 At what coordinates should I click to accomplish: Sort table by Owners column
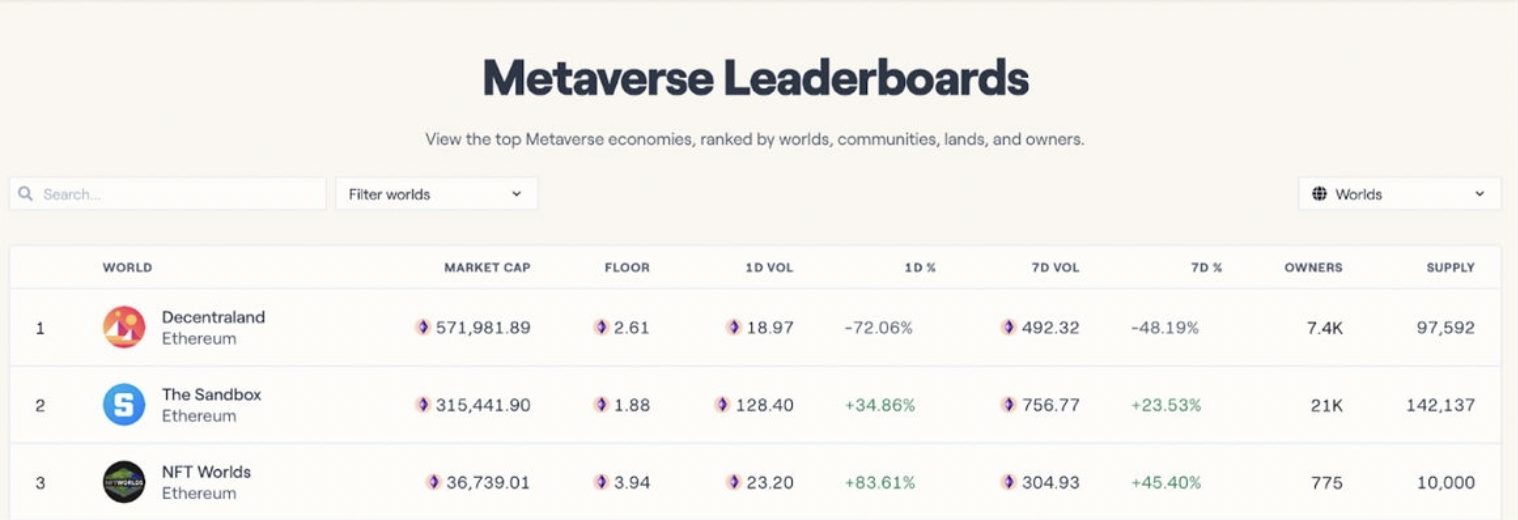[x=1313, y=267]
